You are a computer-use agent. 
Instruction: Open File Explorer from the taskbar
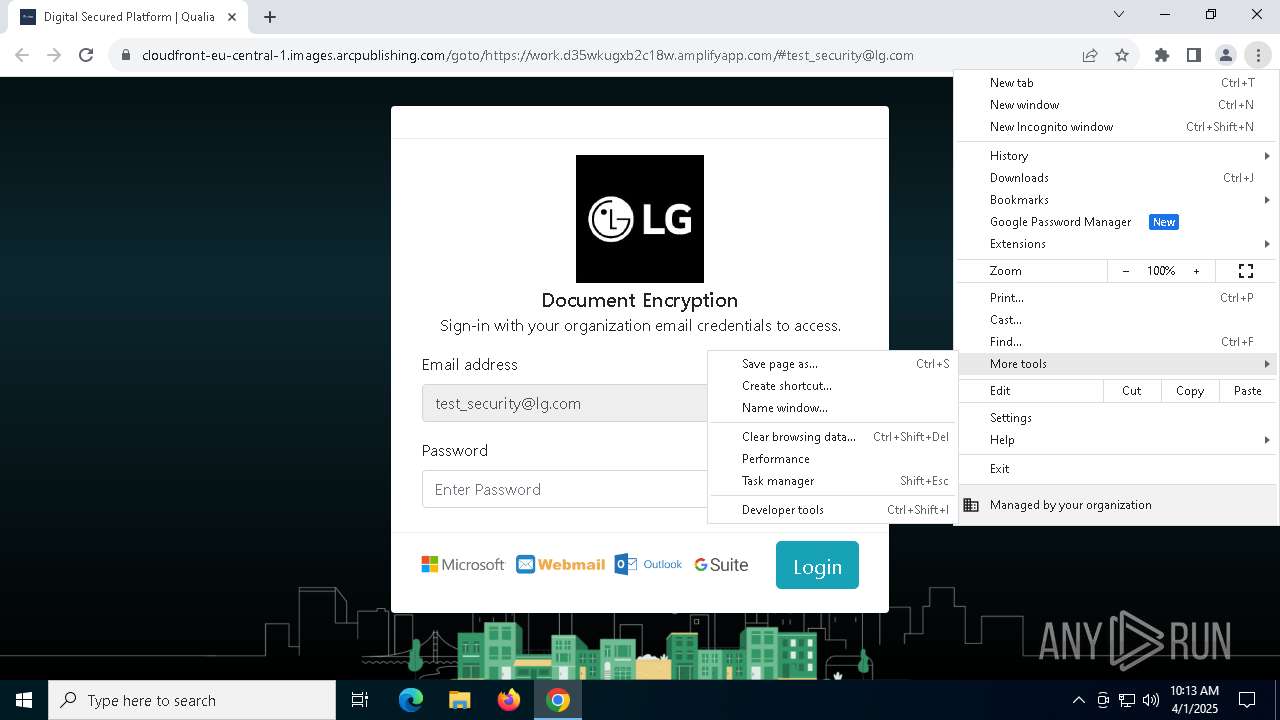(x=460, y=700)
